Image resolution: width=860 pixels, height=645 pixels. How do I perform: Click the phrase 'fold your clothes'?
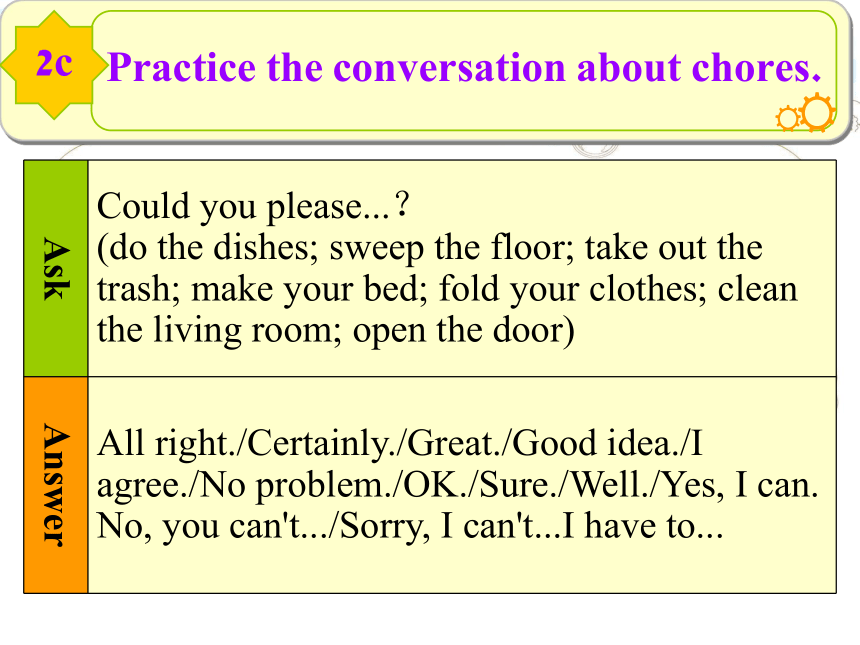pos(568,290)
